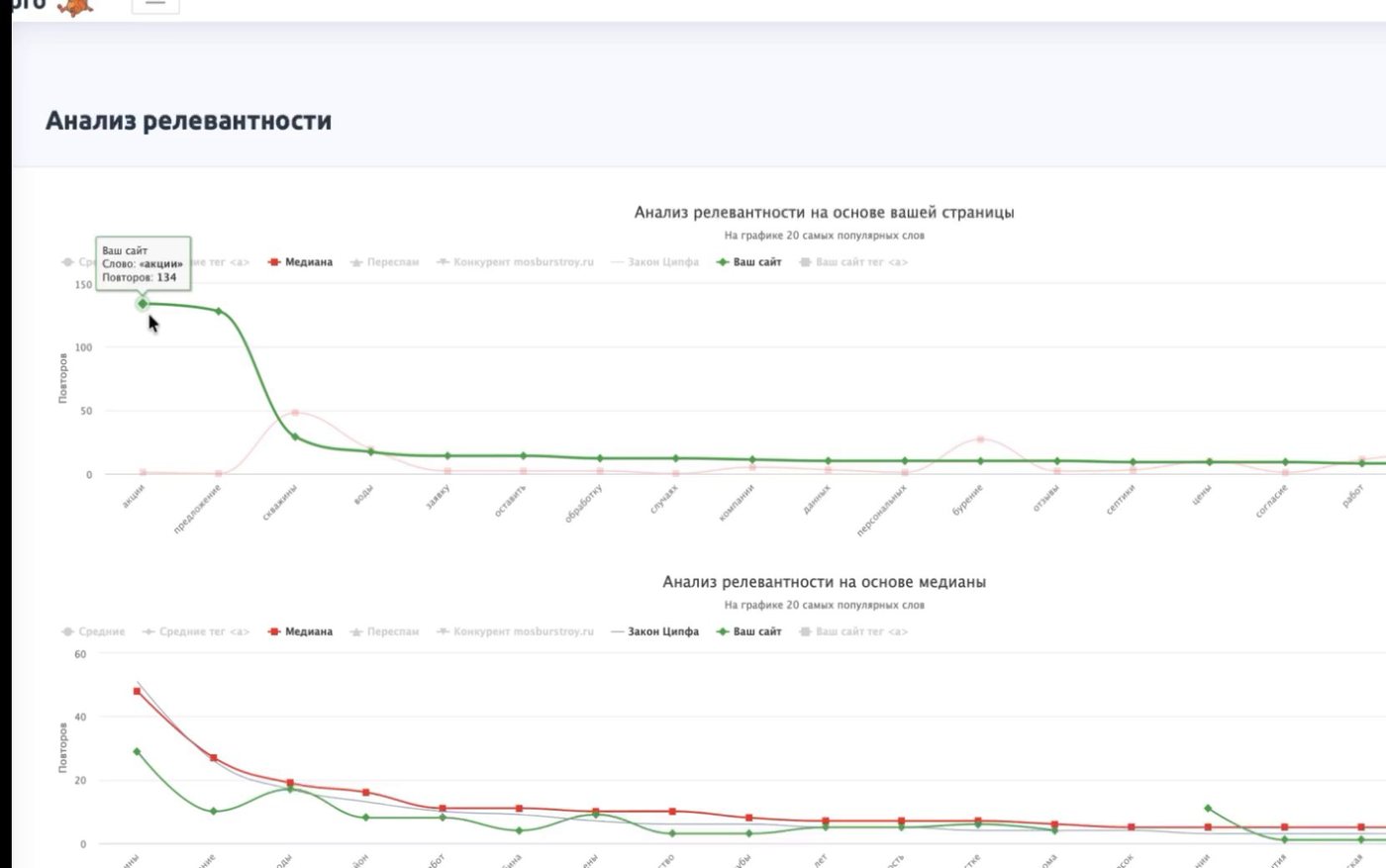
Task: Open the hamburger menu at the top
Action: click(155, 3)
